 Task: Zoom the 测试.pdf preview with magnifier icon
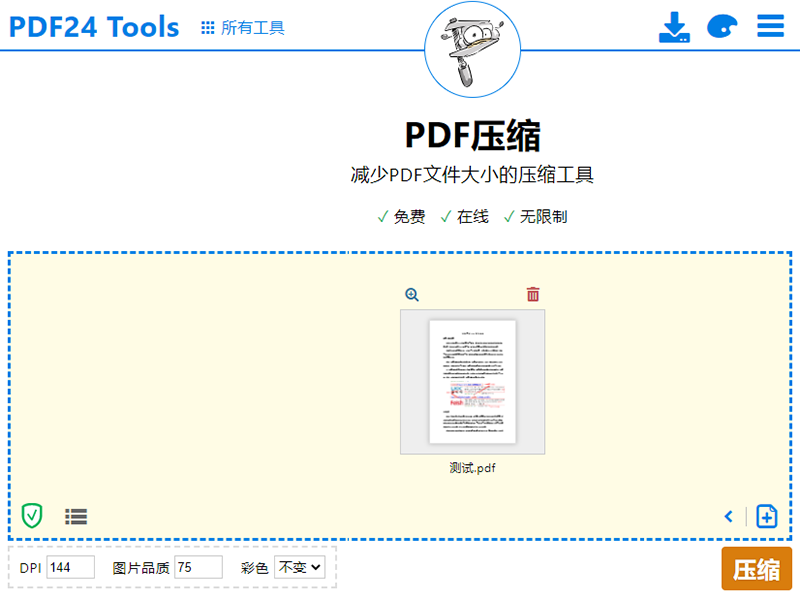pyautogui.click(x=412, y=294)
